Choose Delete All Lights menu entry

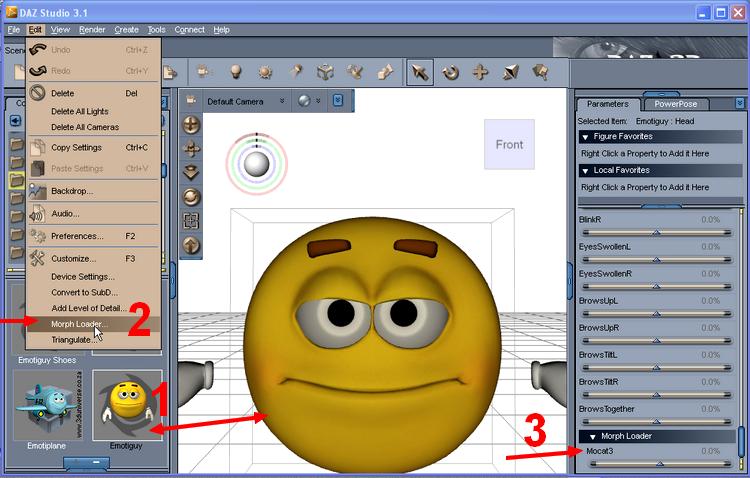pos(93,111)
